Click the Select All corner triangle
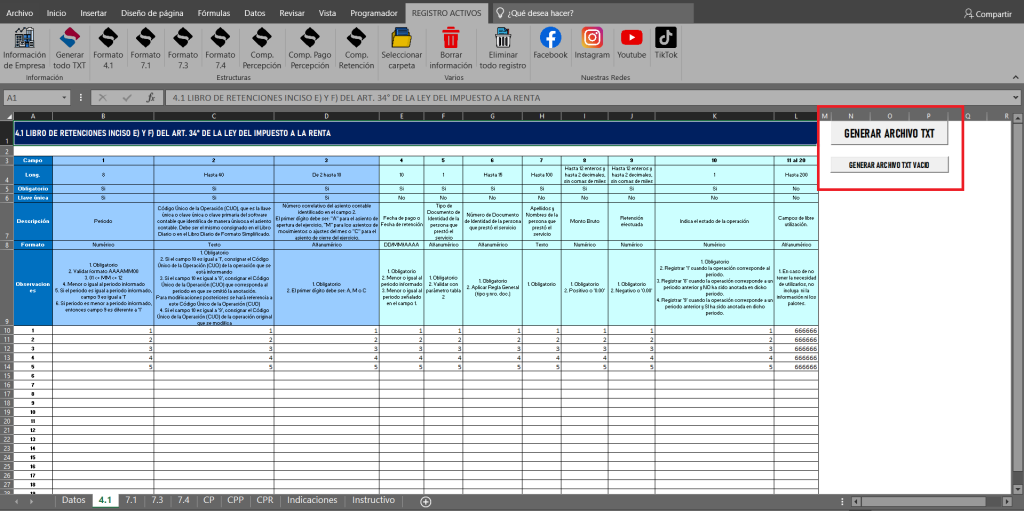 (x=7, y=116)
